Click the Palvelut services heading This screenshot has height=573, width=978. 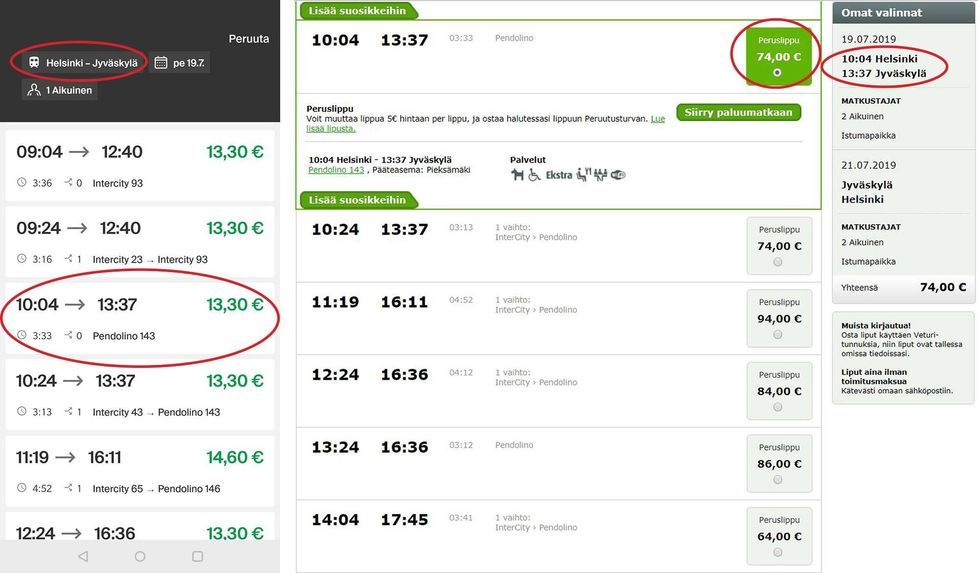pos(528,160)
